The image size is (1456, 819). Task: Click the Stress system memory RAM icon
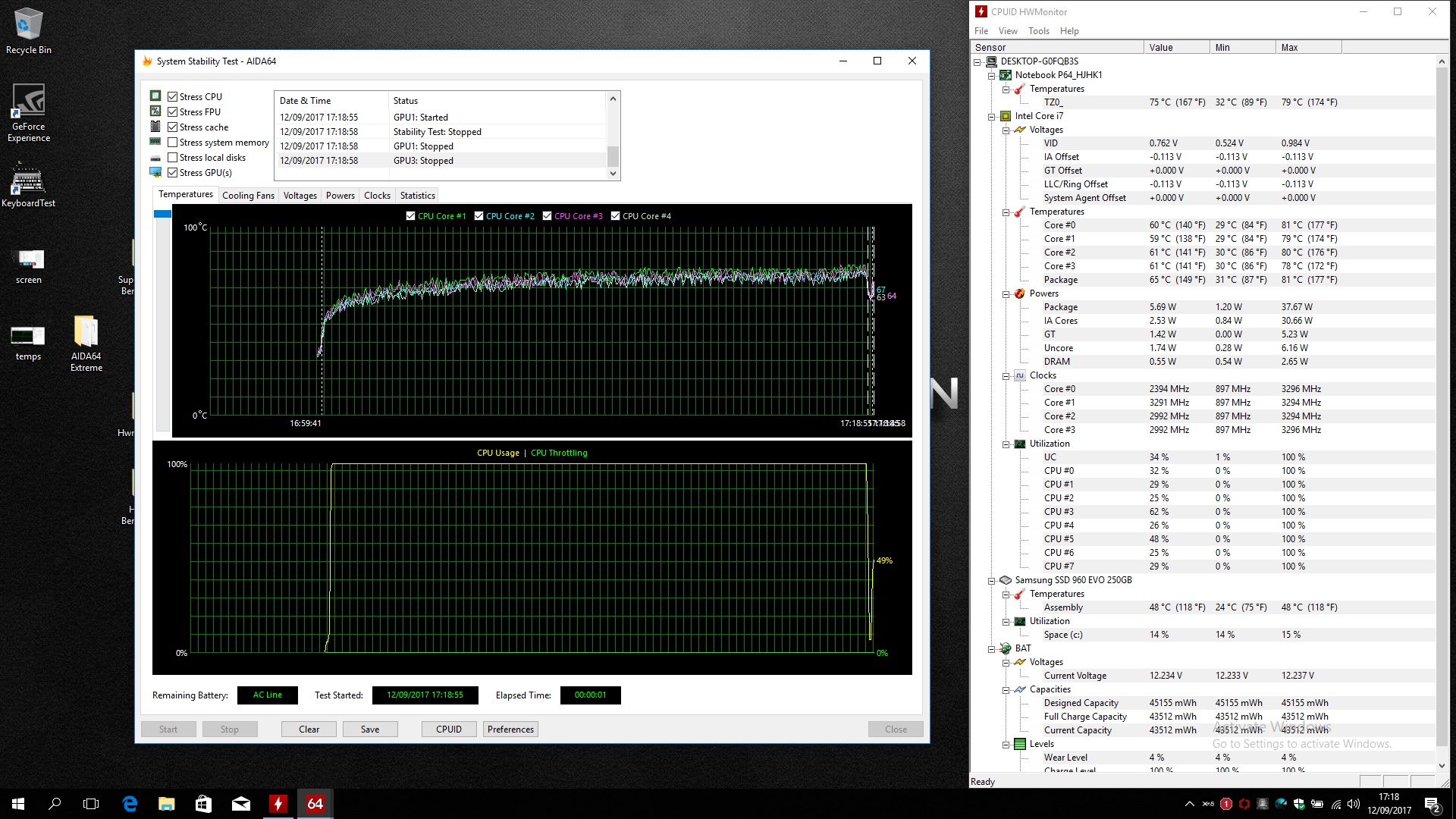(155, 142)
